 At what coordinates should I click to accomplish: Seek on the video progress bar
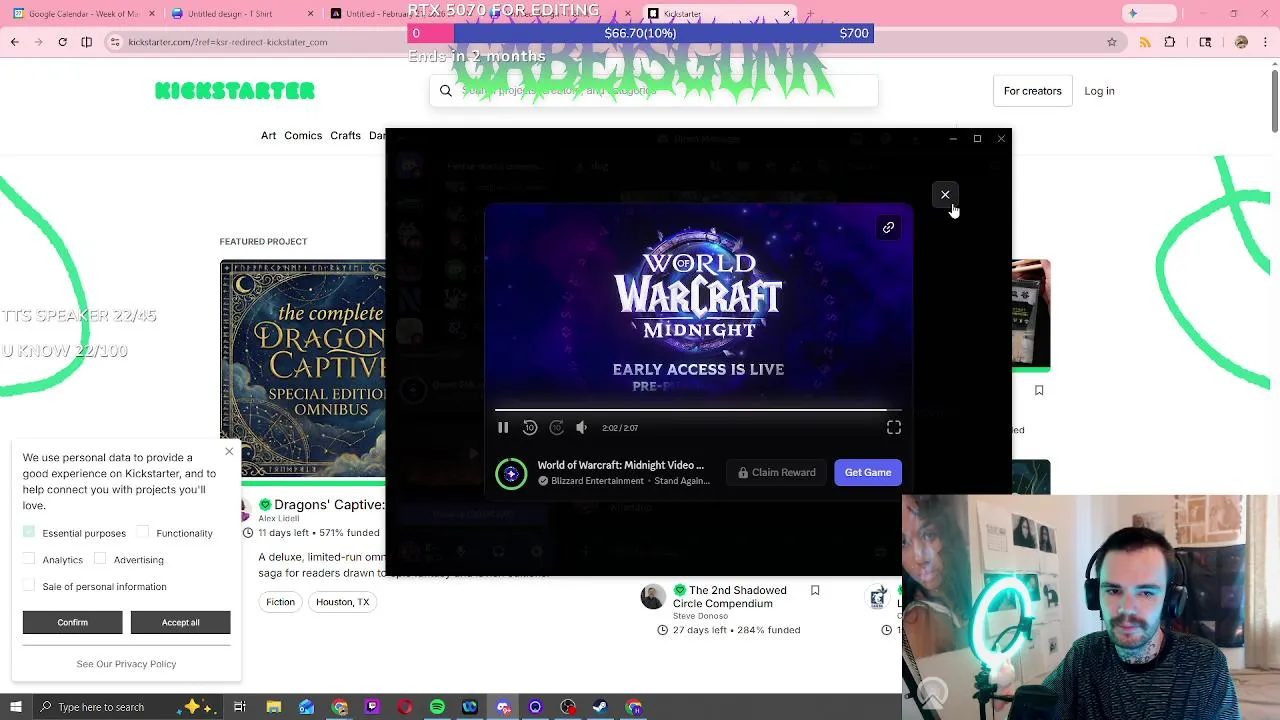pos(698,410)
